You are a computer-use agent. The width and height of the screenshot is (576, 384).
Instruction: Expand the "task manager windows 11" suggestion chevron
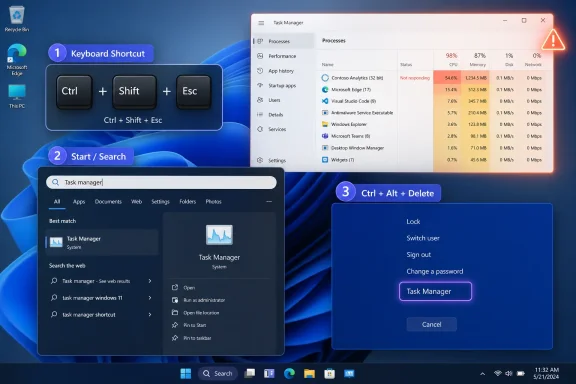tap(150, 298)
